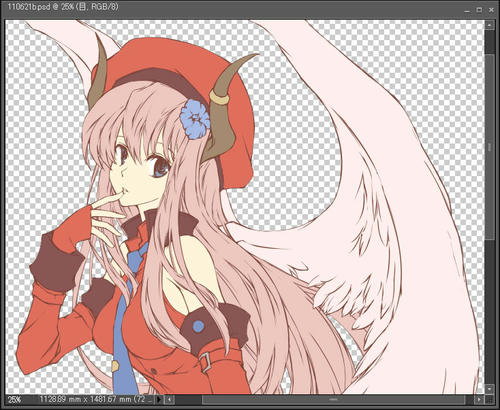Minimize the 110621b.psd document window
The image size is (500, 410).
coord(467,10)
